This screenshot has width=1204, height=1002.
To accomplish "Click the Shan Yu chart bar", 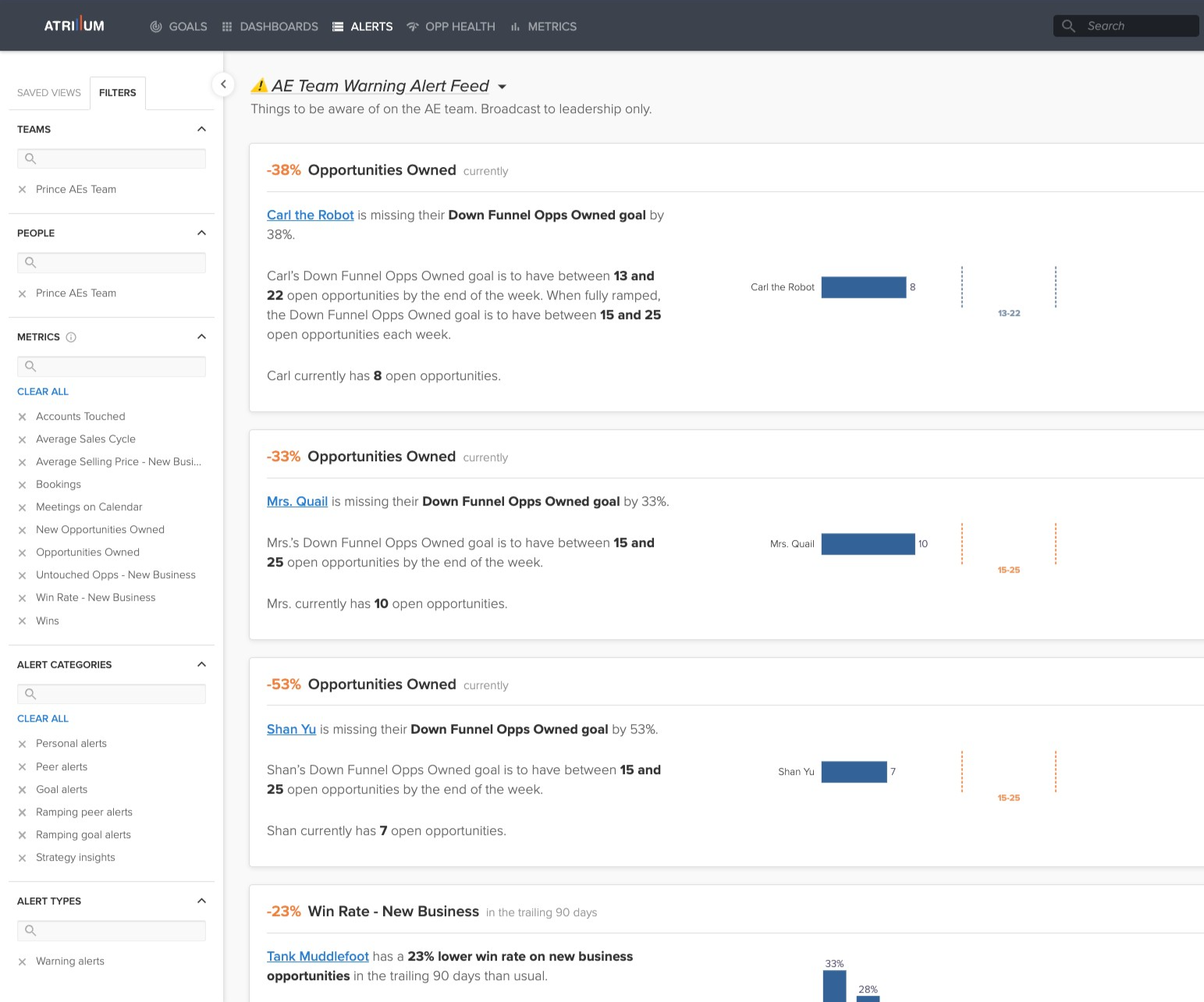I will tap(854, 772).
